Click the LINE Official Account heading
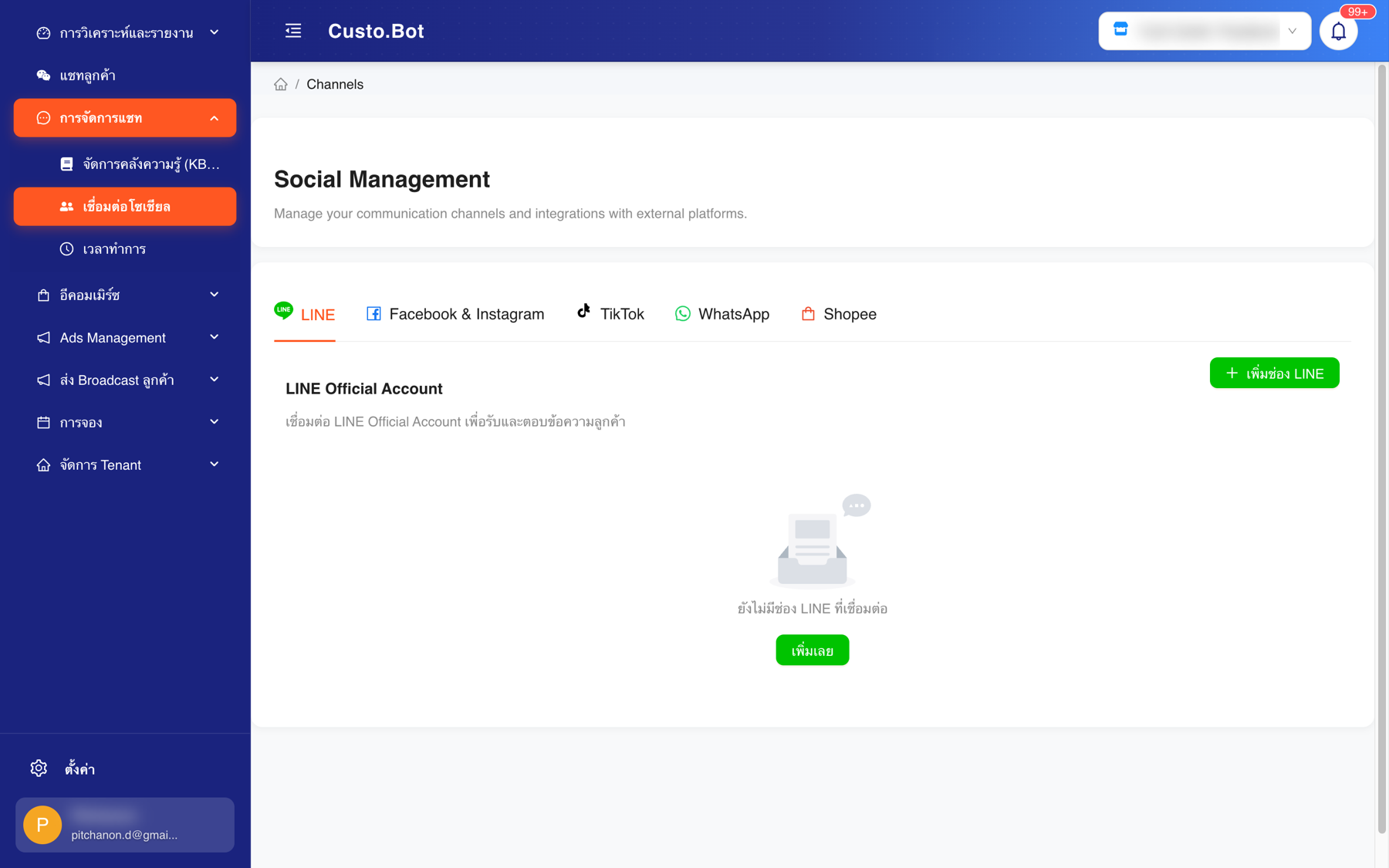Image resolution: width=1389 pixels, height=868 pixels. coord(364,389)
